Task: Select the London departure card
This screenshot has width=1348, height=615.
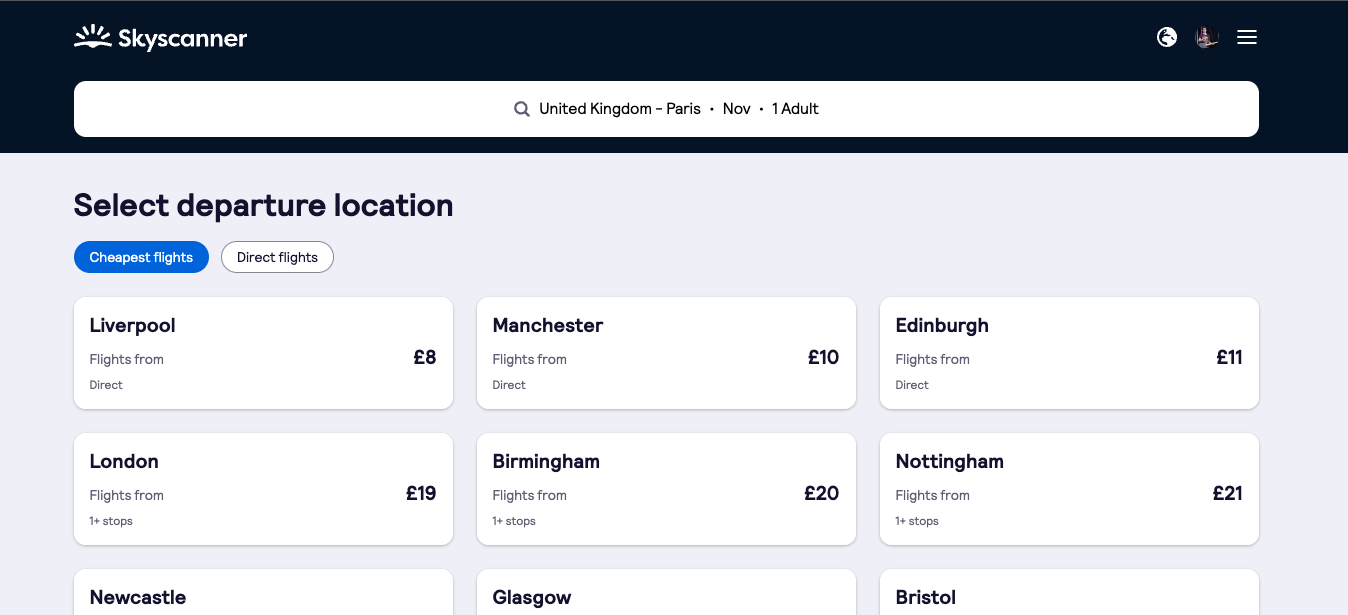Action: (x=263, y=489)
